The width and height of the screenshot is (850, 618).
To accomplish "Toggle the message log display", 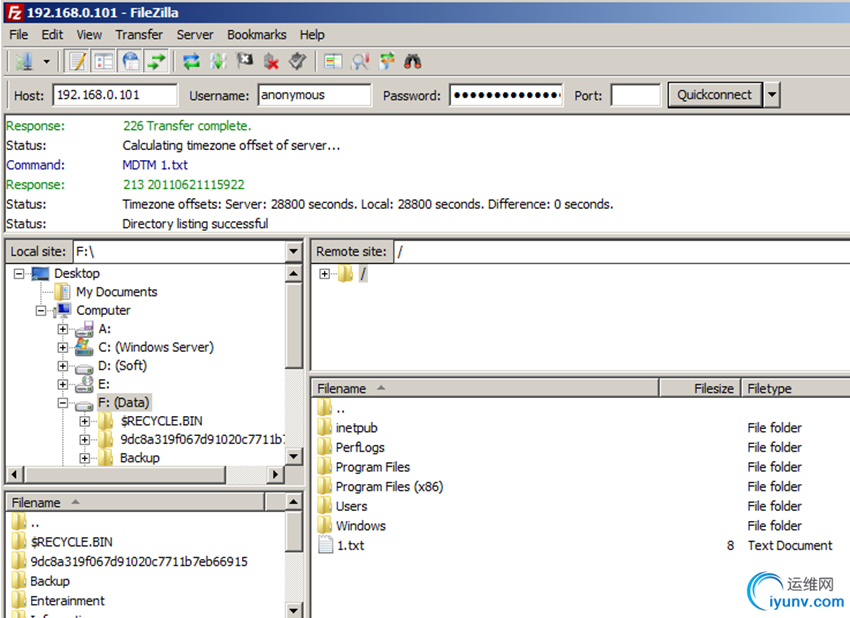I will point(77,61).
